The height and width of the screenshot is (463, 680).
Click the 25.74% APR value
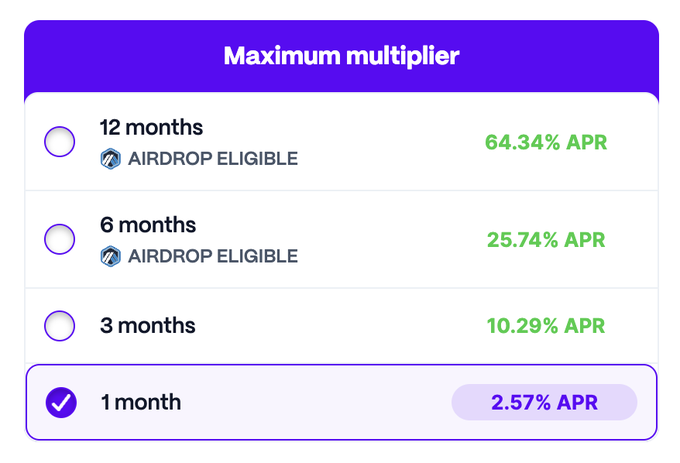(546, 239)
